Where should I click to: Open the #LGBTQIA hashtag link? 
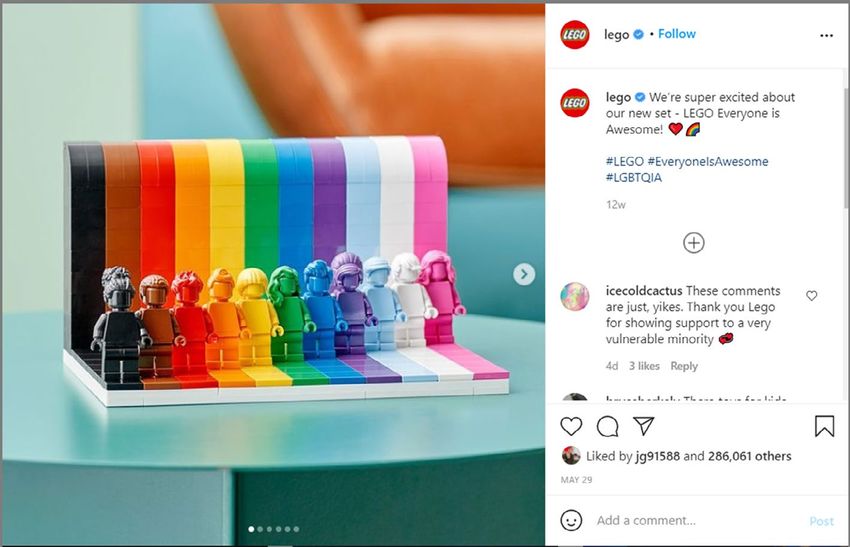[x=634, y=177]
